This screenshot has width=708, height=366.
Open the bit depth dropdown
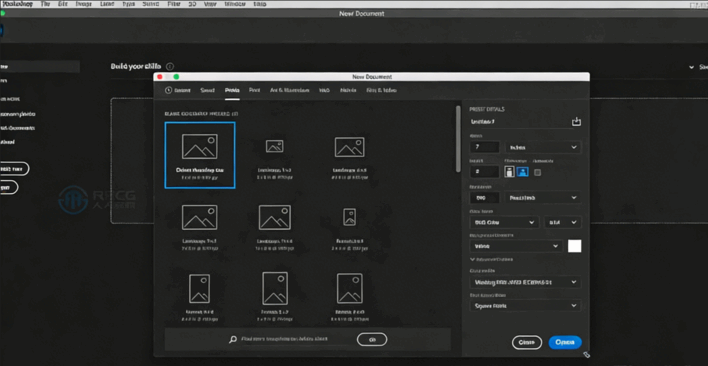563,222
